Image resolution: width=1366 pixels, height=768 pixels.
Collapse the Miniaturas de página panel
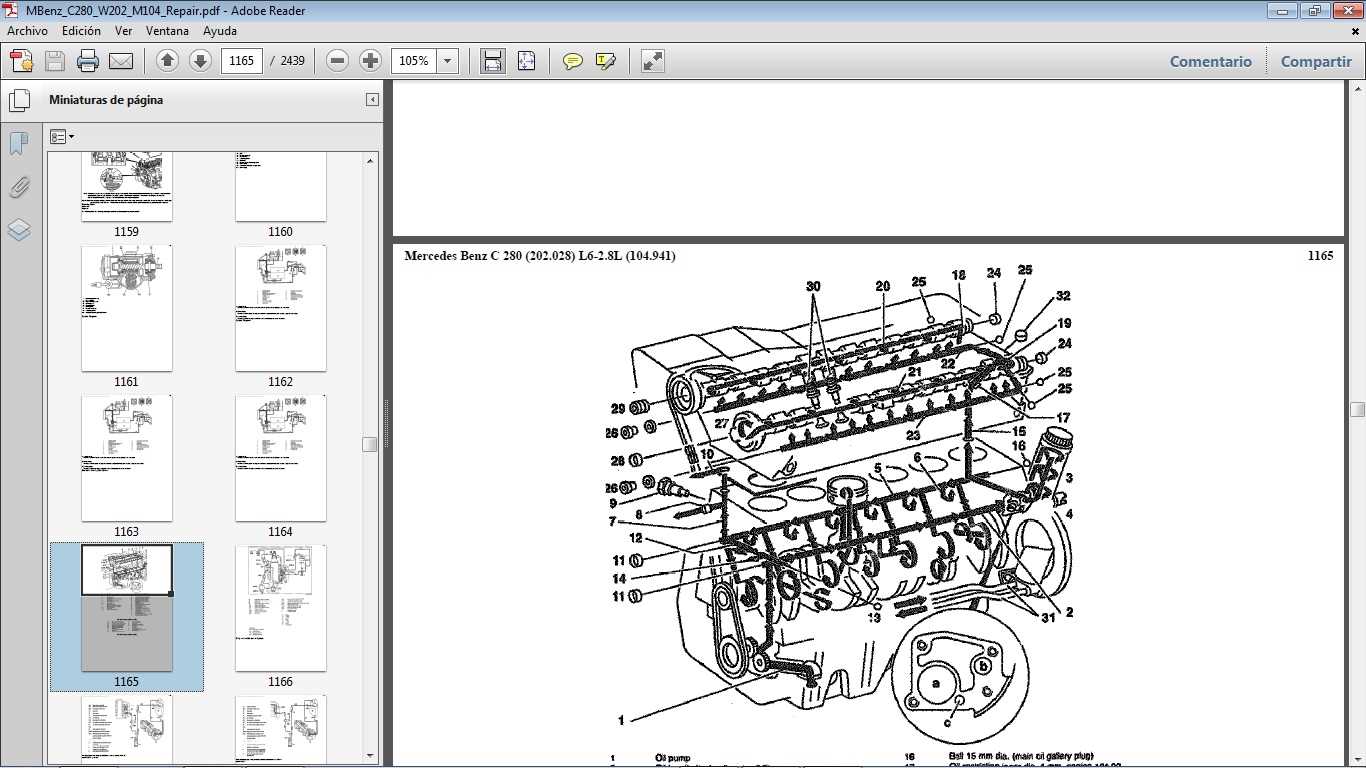tap(372, 100)
